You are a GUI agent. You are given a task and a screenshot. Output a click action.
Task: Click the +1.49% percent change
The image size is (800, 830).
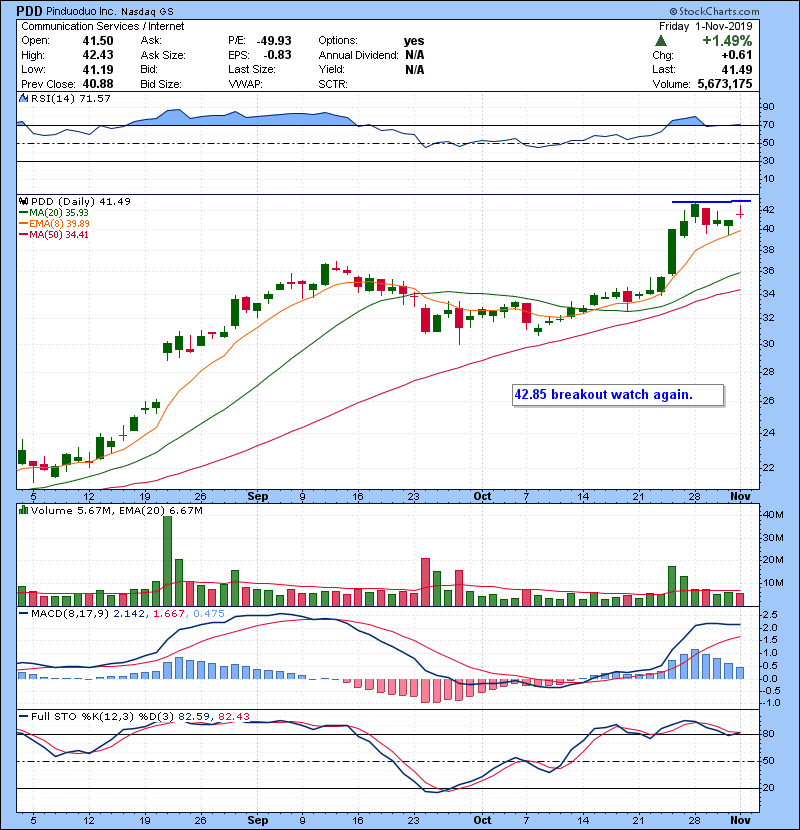coord(727,41)
